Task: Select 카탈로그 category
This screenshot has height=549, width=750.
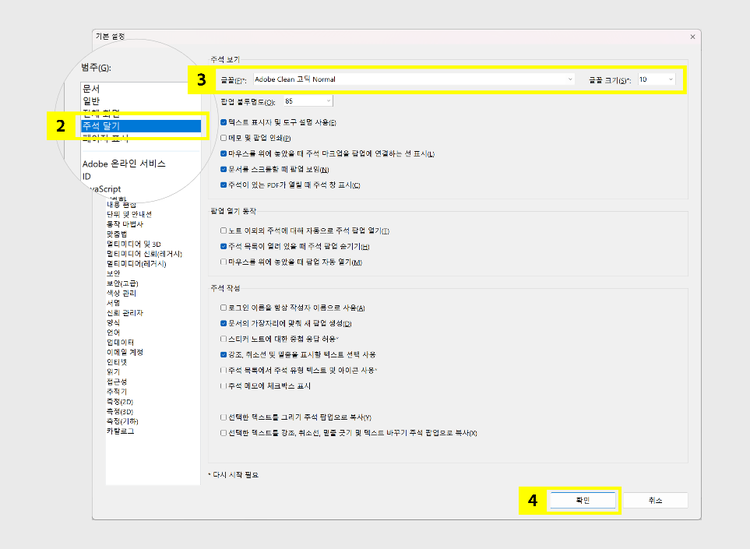Action: tap(120, 431)
